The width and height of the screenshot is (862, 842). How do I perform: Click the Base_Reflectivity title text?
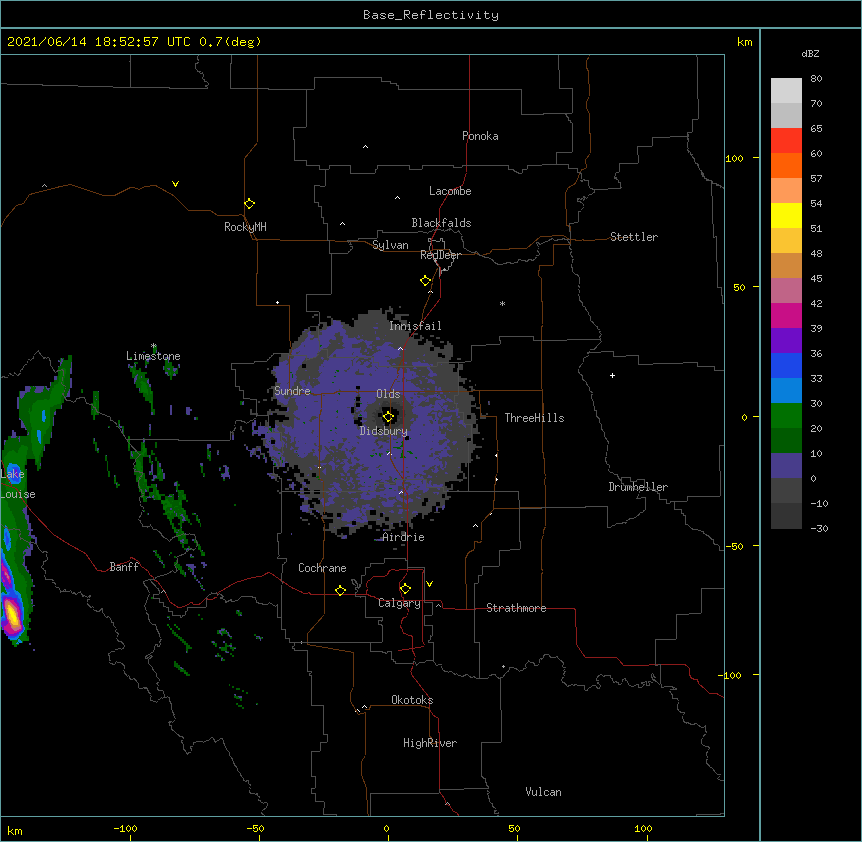click(431, 15)
